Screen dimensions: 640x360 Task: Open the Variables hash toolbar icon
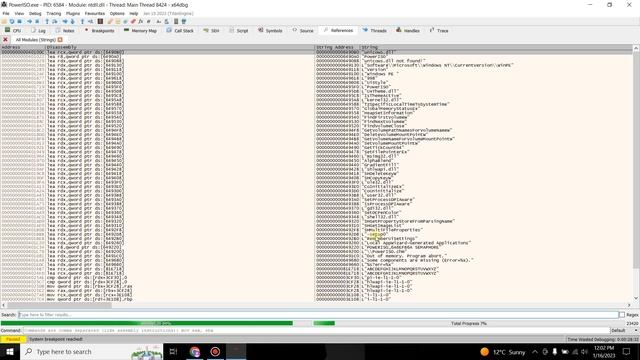coord(149,21)
